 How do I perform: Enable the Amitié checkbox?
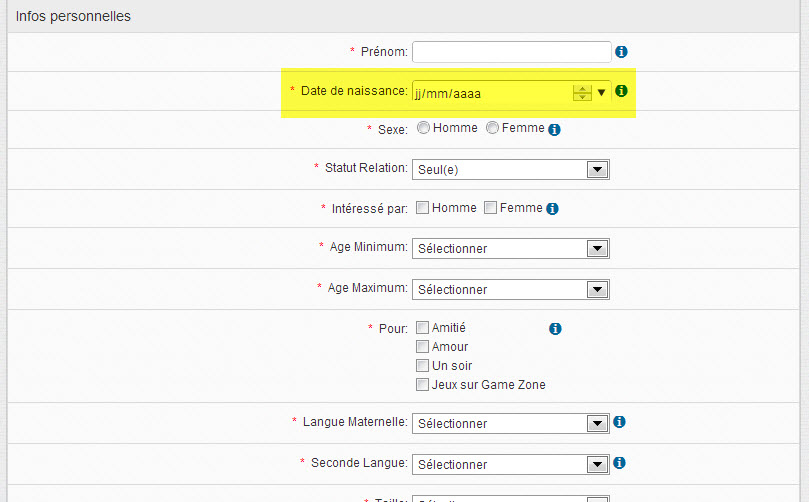pos(422,327)
